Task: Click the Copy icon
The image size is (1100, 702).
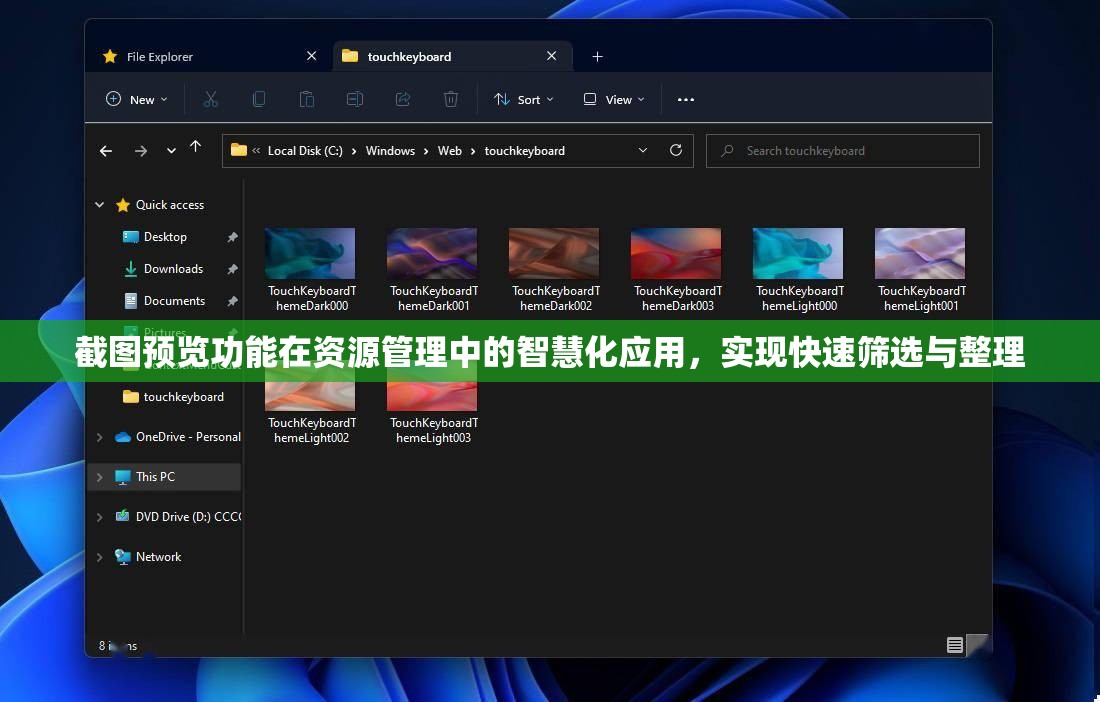Action: (259, 99)
